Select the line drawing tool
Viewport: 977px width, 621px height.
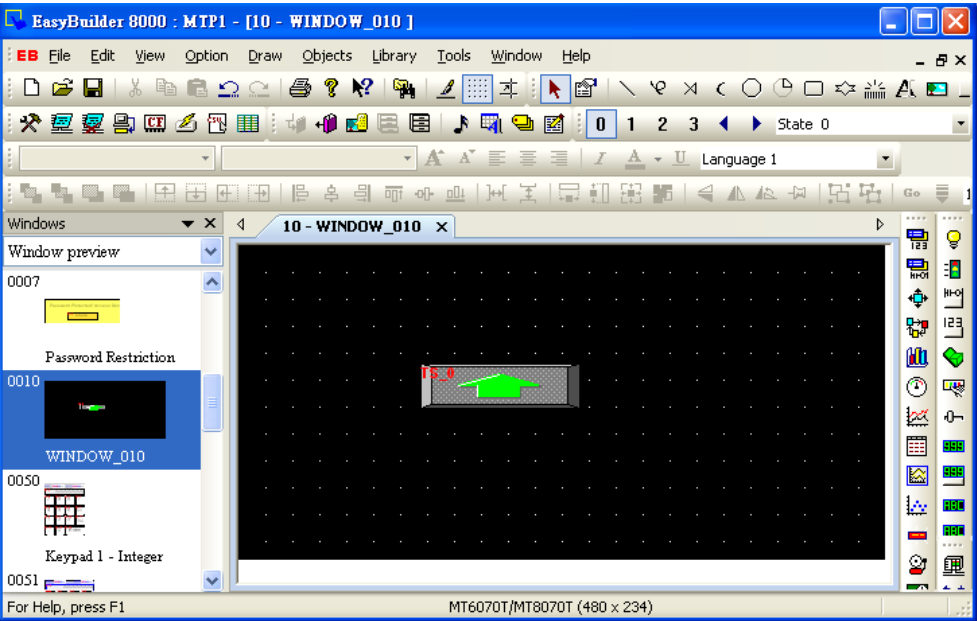pos(627,88)
